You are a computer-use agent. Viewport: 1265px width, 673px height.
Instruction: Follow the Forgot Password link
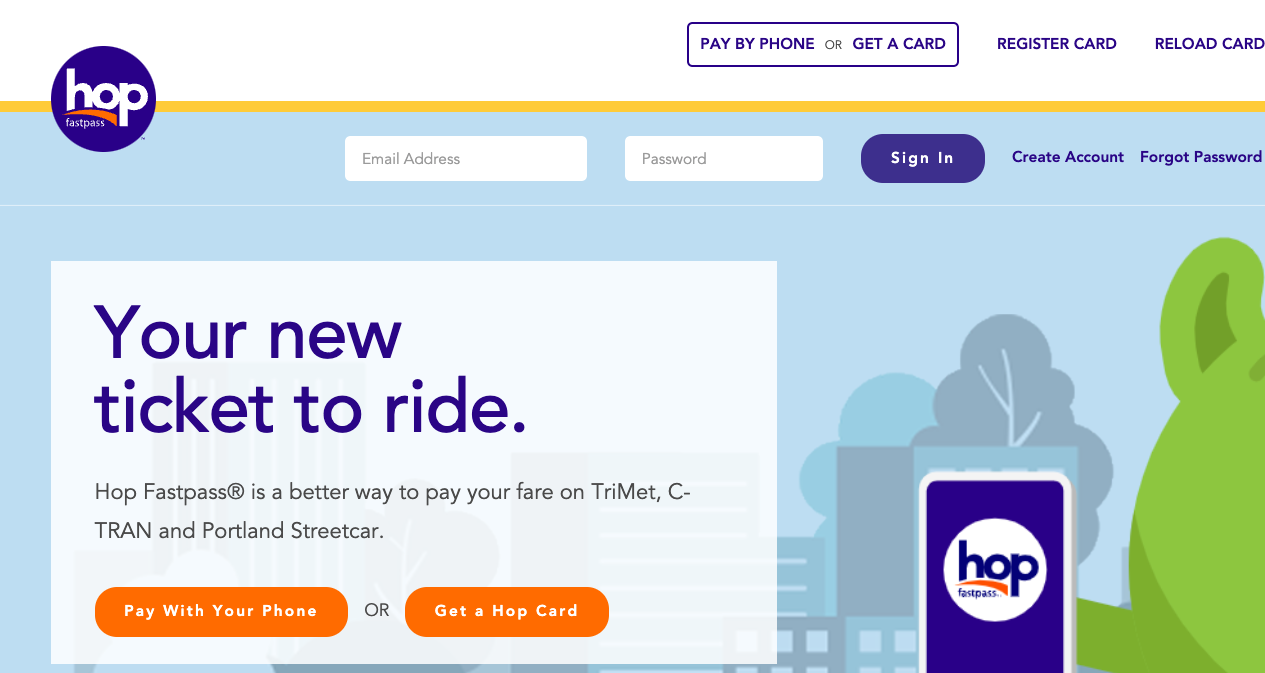(1200, 157)
